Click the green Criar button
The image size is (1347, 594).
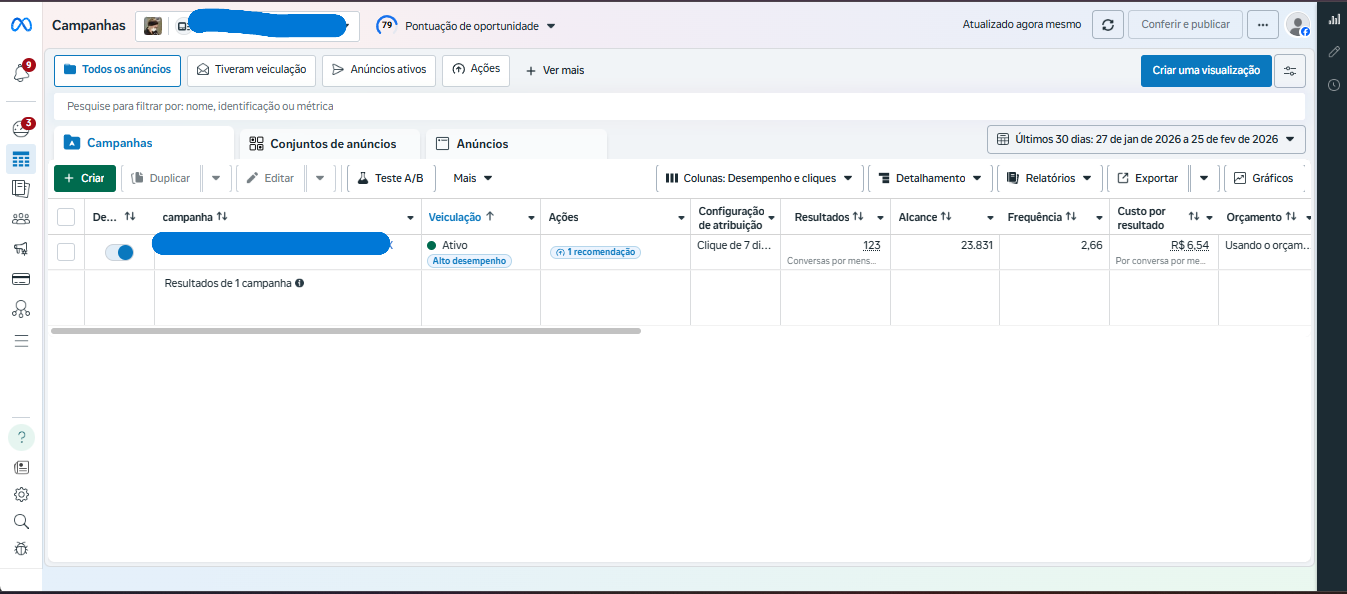tap(85, 178)
